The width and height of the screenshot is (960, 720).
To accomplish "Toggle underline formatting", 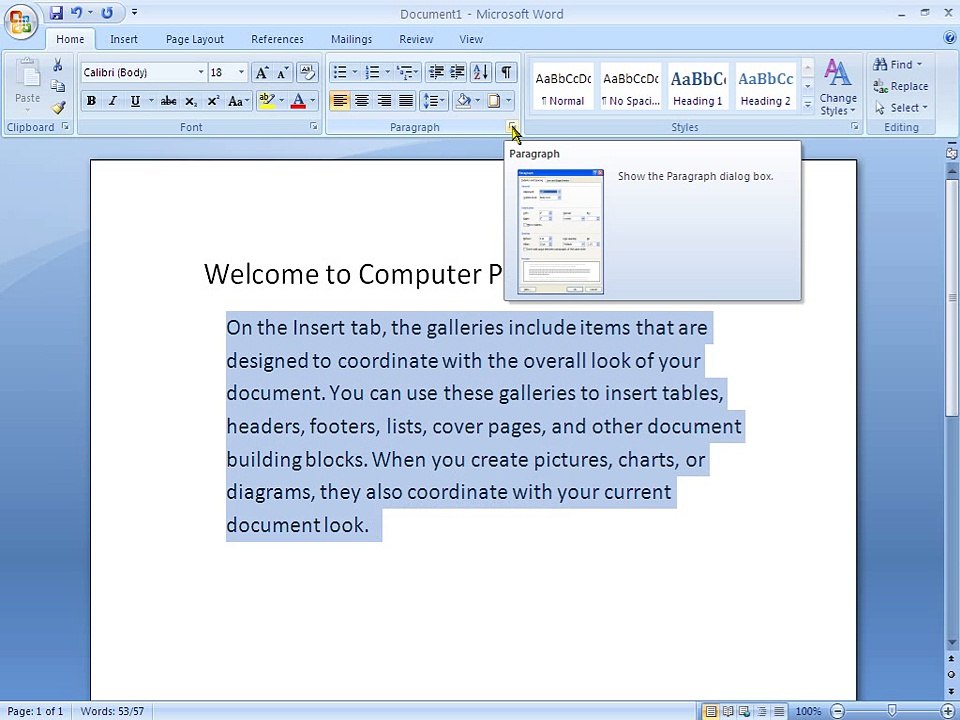I will pos(135,101).
